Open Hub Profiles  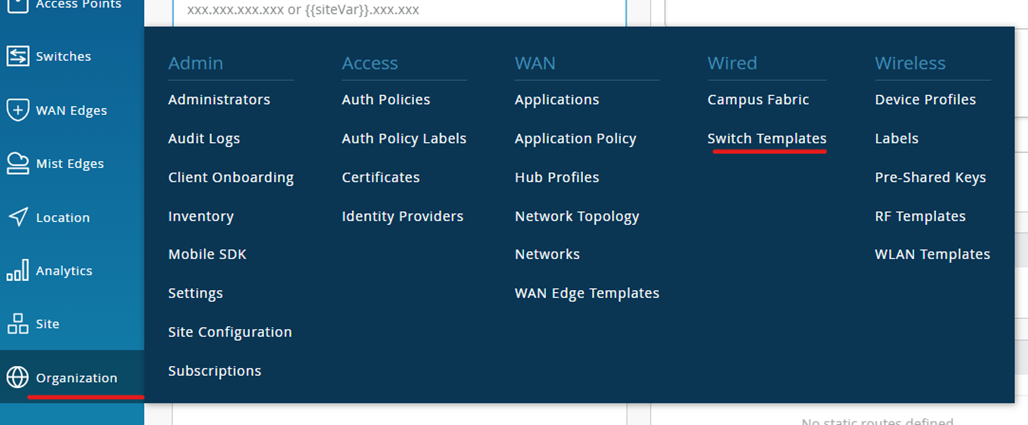[557, 177]
